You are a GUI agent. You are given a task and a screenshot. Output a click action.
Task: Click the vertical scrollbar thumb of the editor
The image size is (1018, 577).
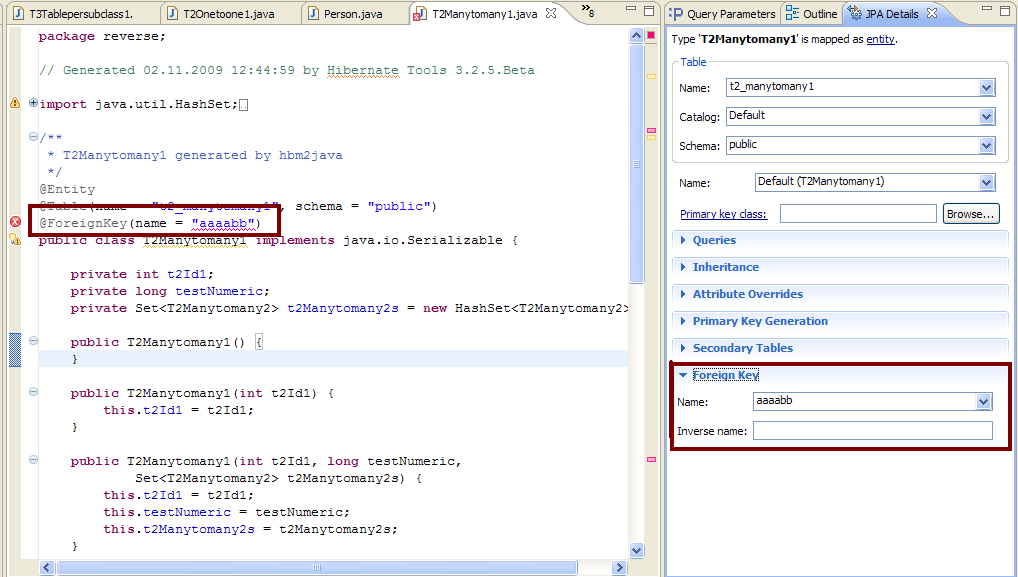[636, 164]
